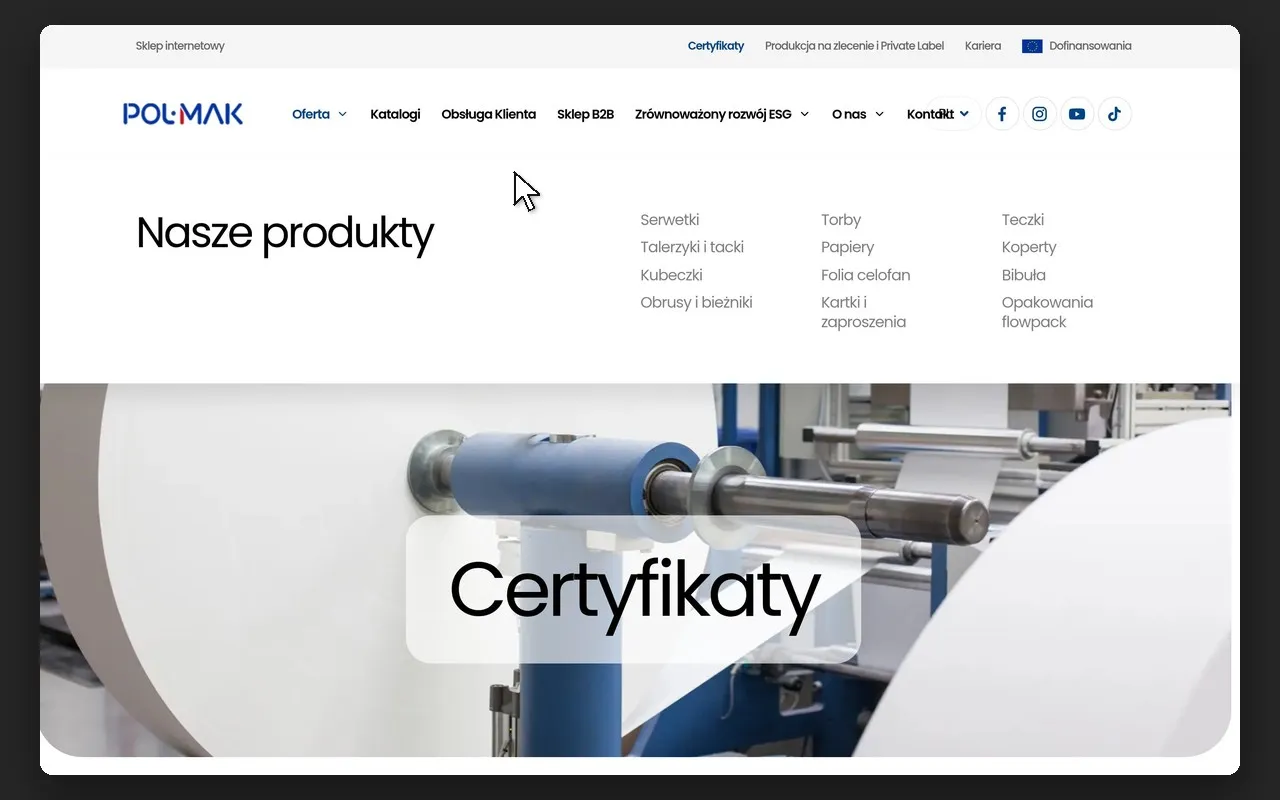
Task: Open the Katalogi menu item
Action: point(395,114)
